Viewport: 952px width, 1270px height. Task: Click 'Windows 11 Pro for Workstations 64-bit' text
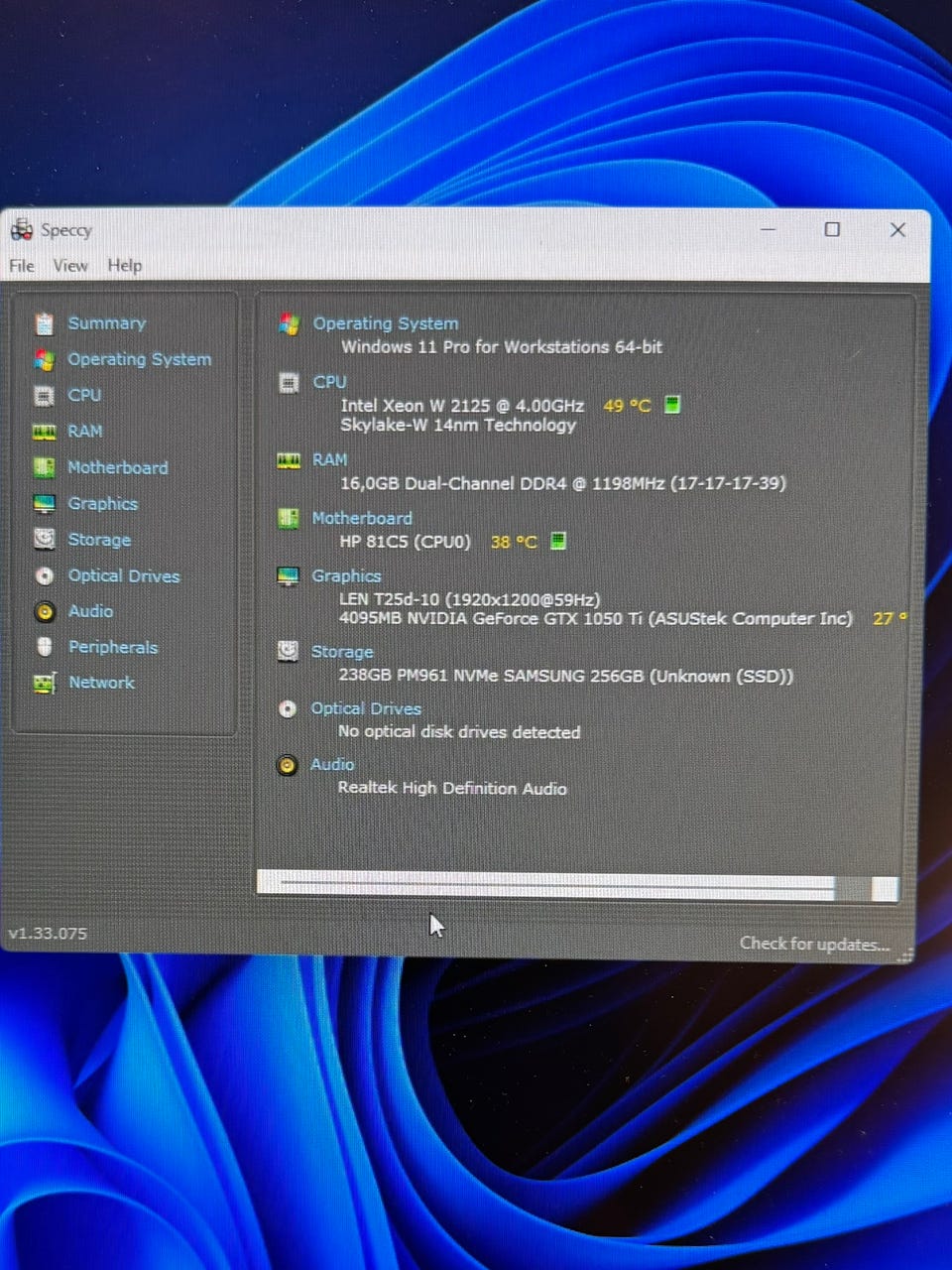tap(502, 347)
